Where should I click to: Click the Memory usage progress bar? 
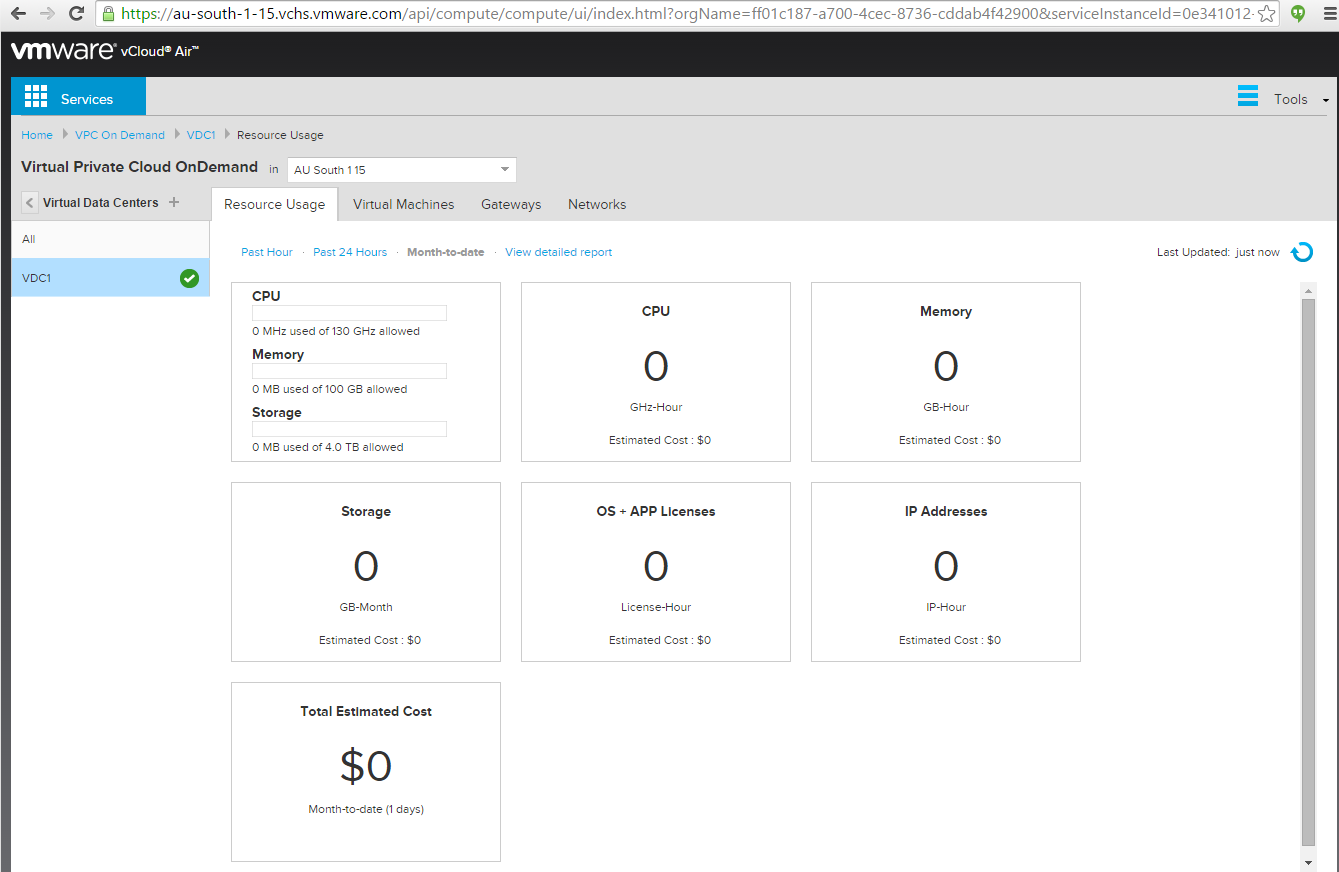[349, 371]
